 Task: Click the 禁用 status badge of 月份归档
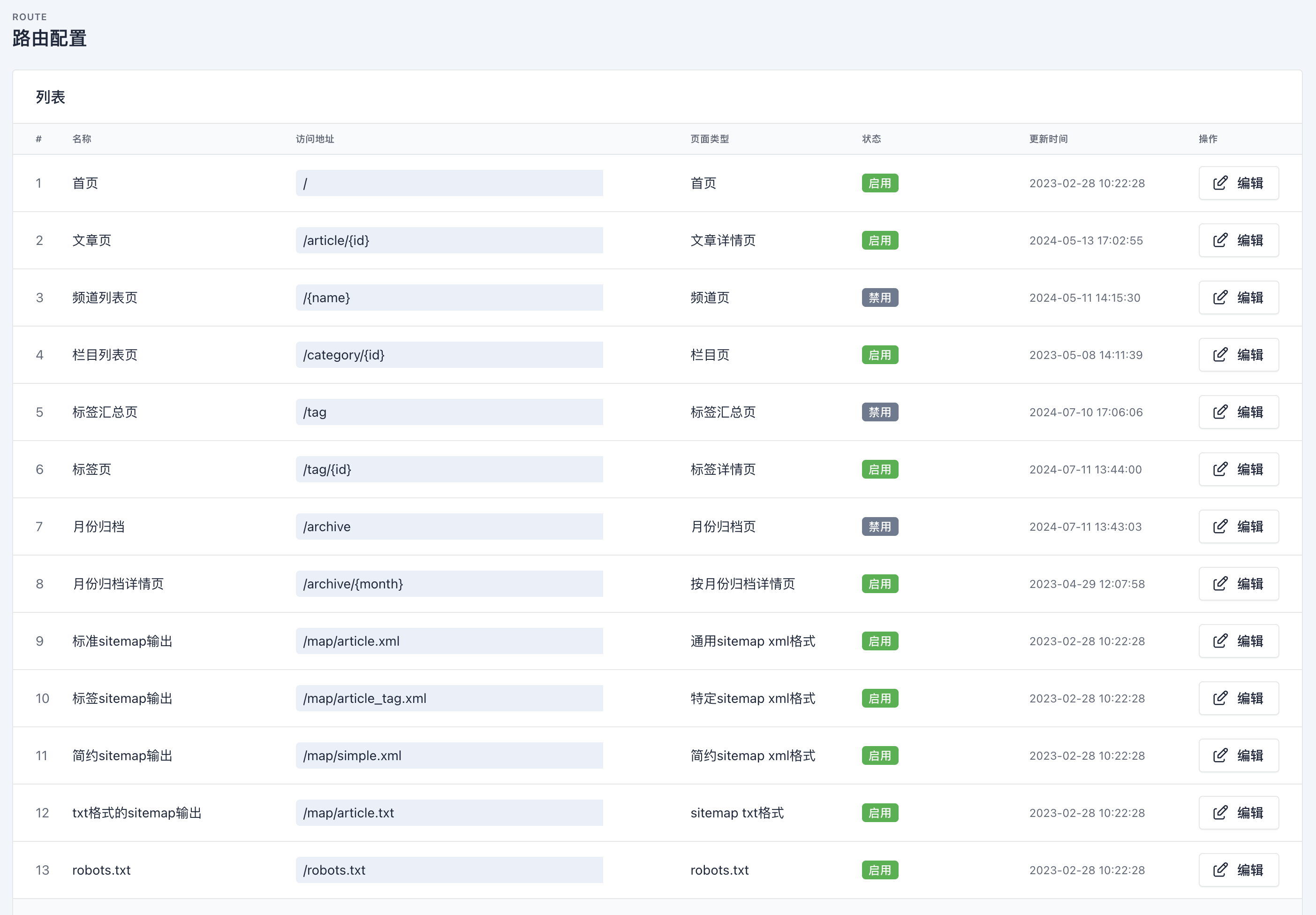[x=879, y=526]
